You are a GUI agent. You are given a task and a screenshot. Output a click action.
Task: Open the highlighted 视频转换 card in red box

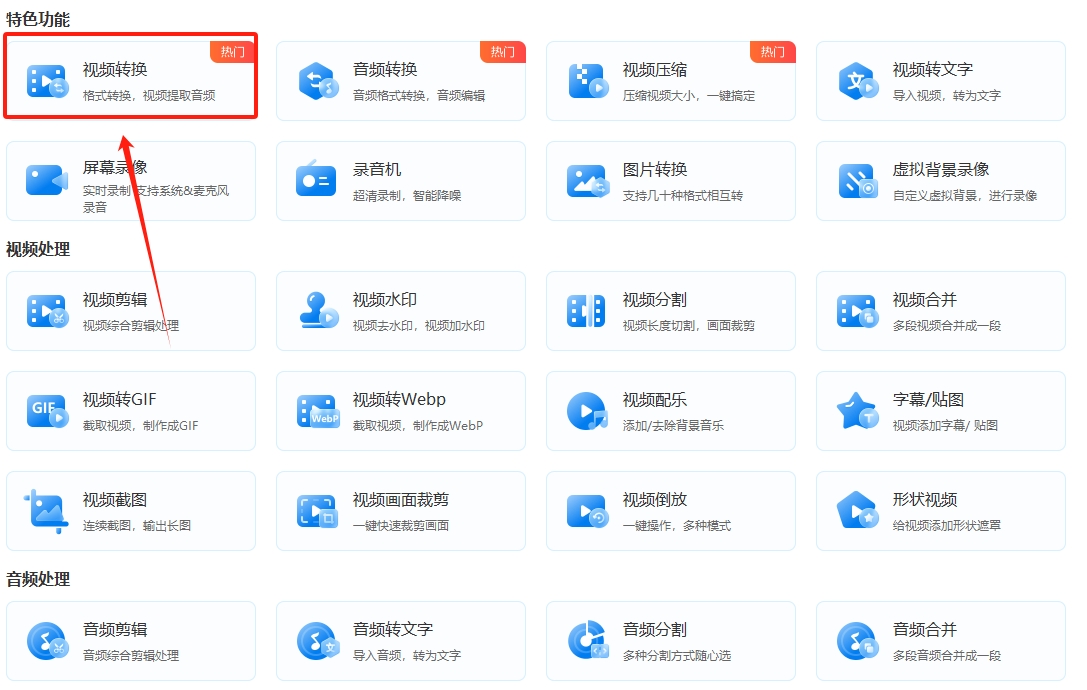click(131, 76)
